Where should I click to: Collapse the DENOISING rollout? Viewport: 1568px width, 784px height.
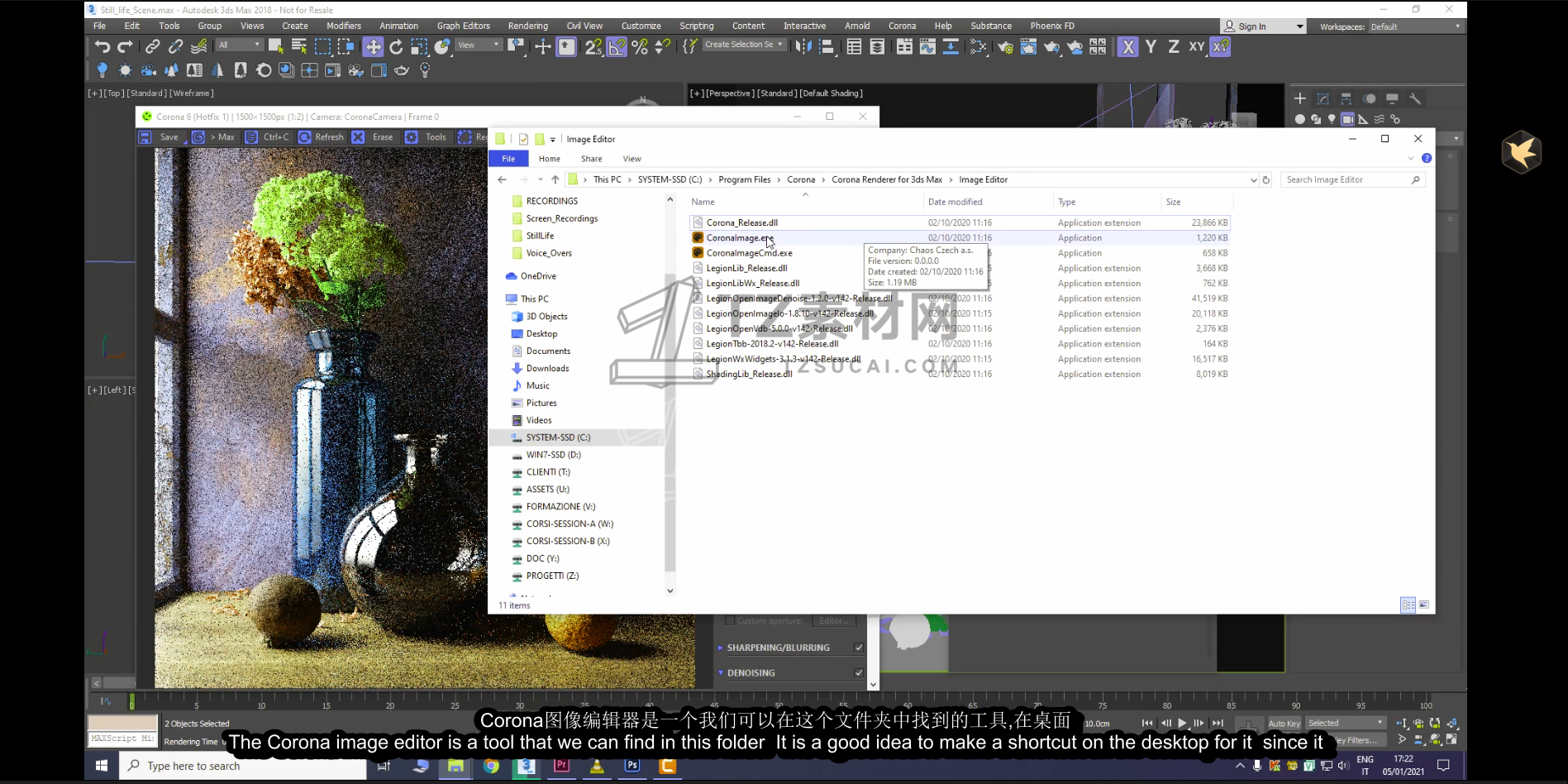pos(721,673)
